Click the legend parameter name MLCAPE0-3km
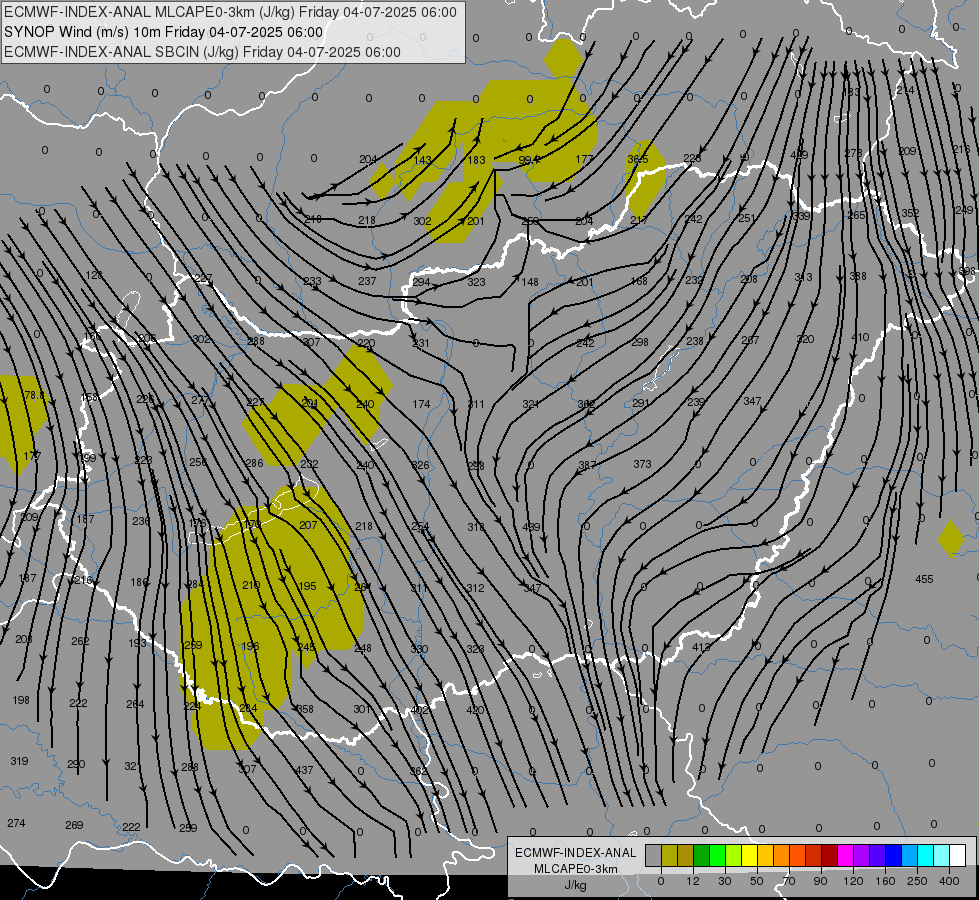The width and height of the screenshot is (979, 900). [576, 869]
